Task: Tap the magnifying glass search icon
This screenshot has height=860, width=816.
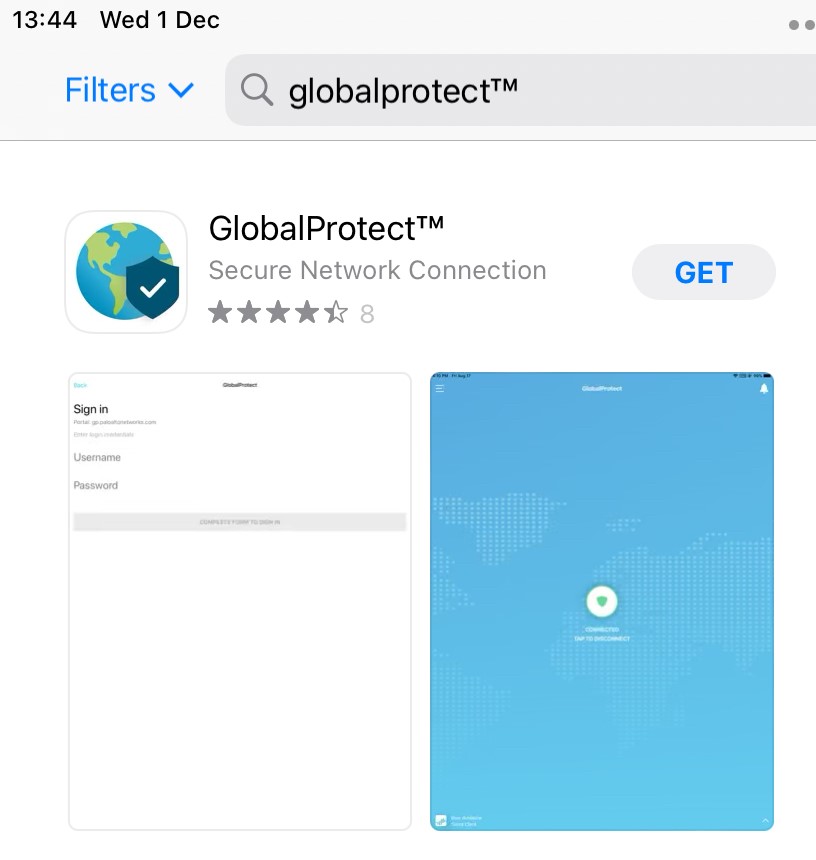Action: point(257,89)
